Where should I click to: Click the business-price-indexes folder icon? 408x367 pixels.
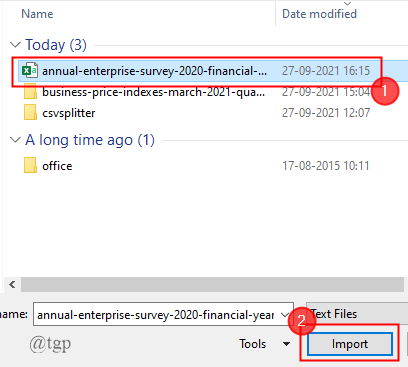pos(30,92)
